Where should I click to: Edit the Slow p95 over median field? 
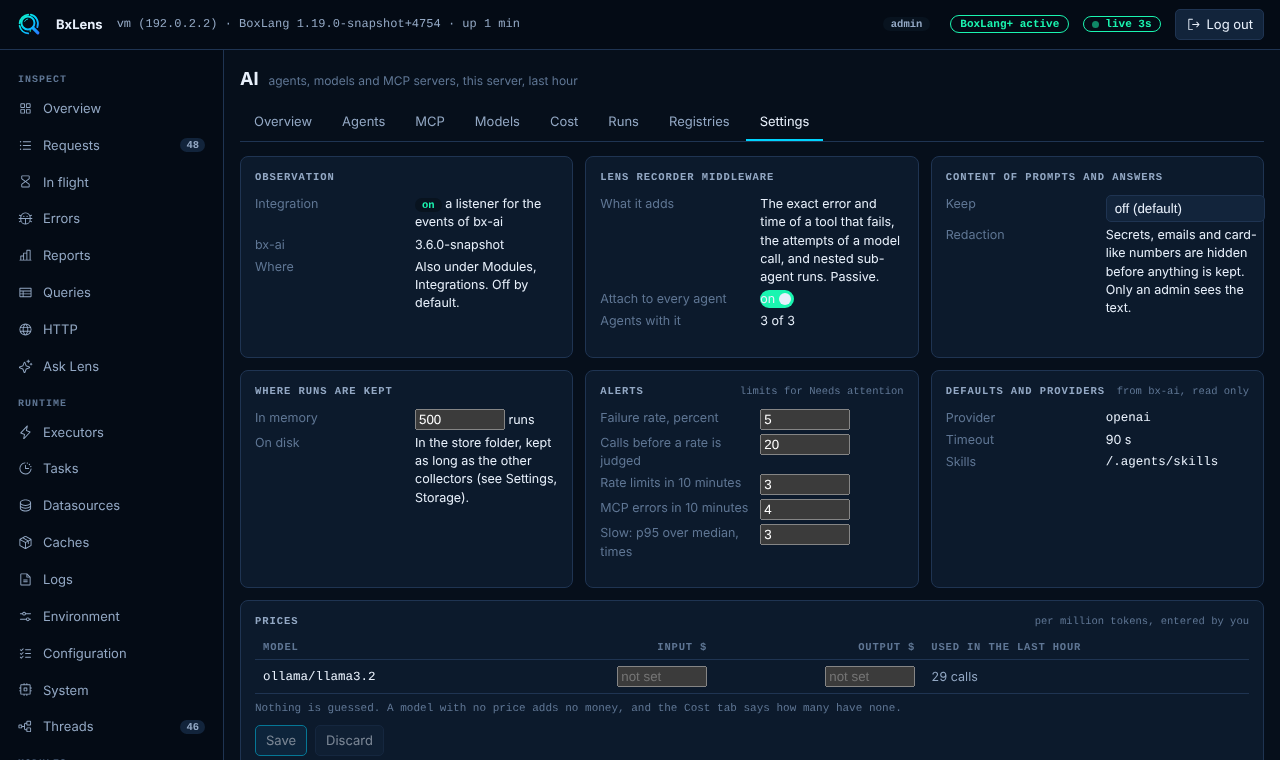805,534
